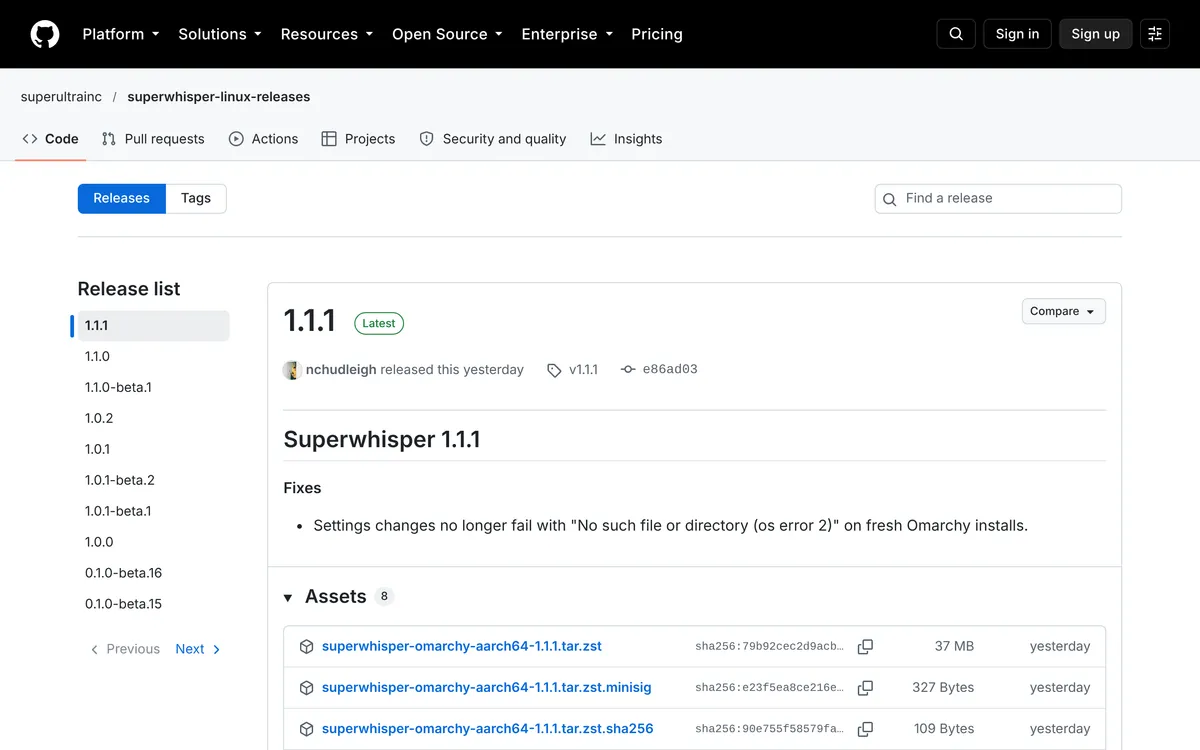This screenshot has height=750, width=1200.
Task: Go to the Next page of releases
Action: tap(198, 649)
